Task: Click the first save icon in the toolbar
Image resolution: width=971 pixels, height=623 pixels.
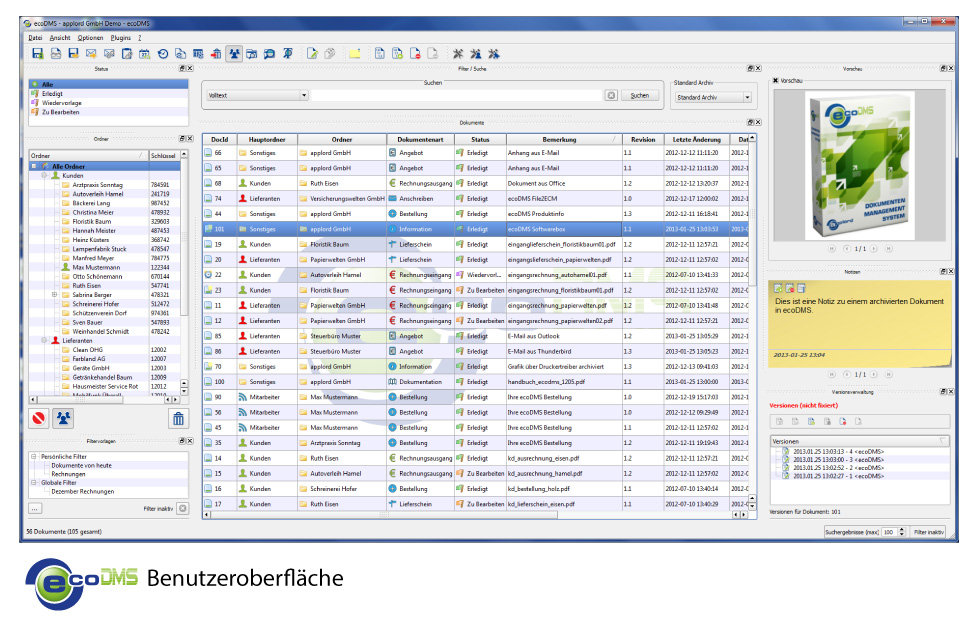Action: click(x=38, y=54)
